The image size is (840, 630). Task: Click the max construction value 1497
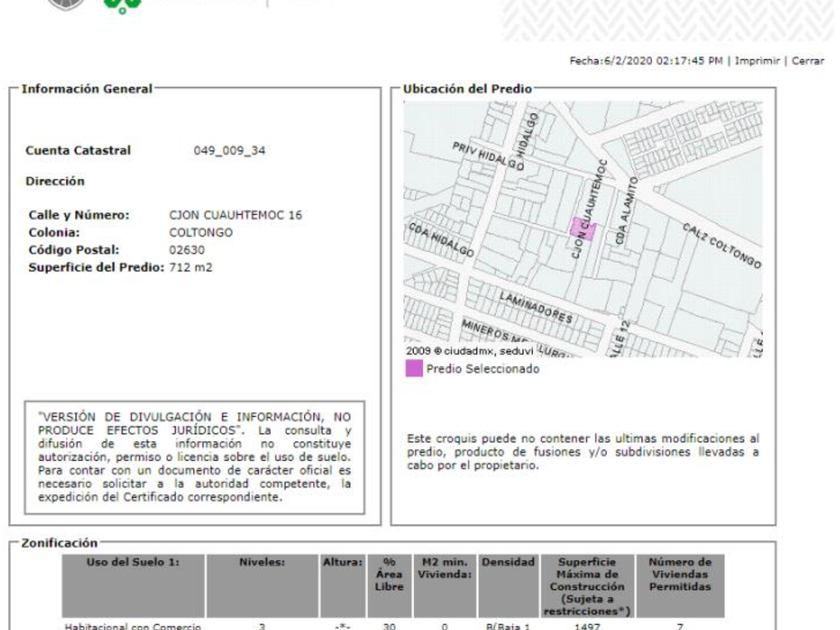[x=587, y=626]
